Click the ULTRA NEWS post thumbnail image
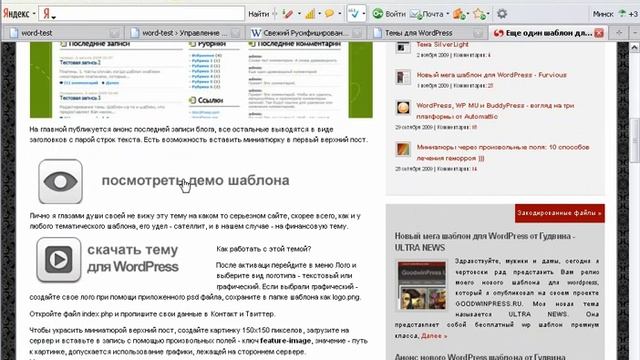This screenshot has height=360, width=640. pyautogui.click(x=422, y=286)
